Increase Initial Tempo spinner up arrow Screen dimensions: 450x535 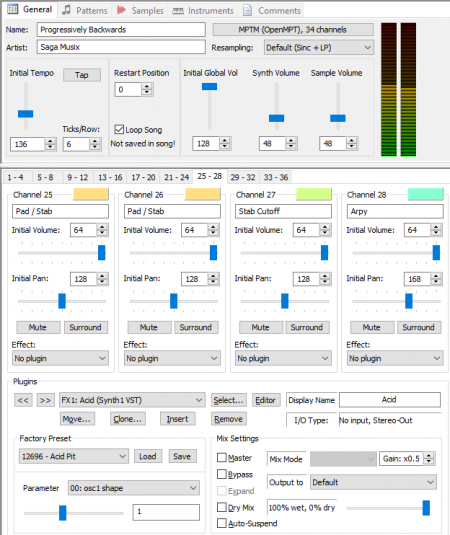tap(50, 141)
